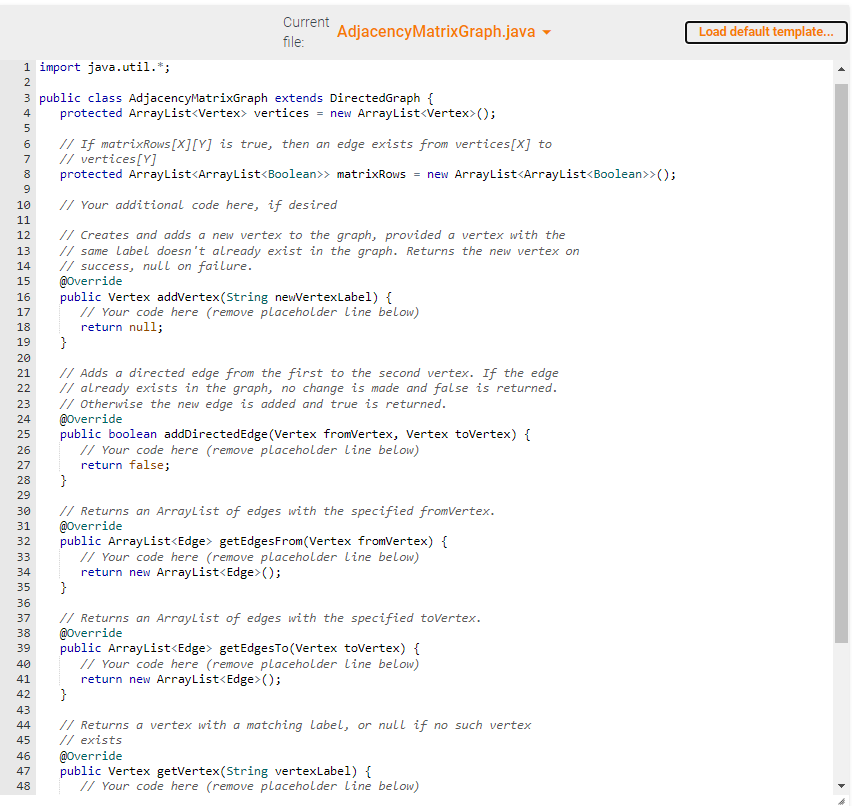
Task: Click the @Override annotation on line 38
Action: tap(91, 634)
